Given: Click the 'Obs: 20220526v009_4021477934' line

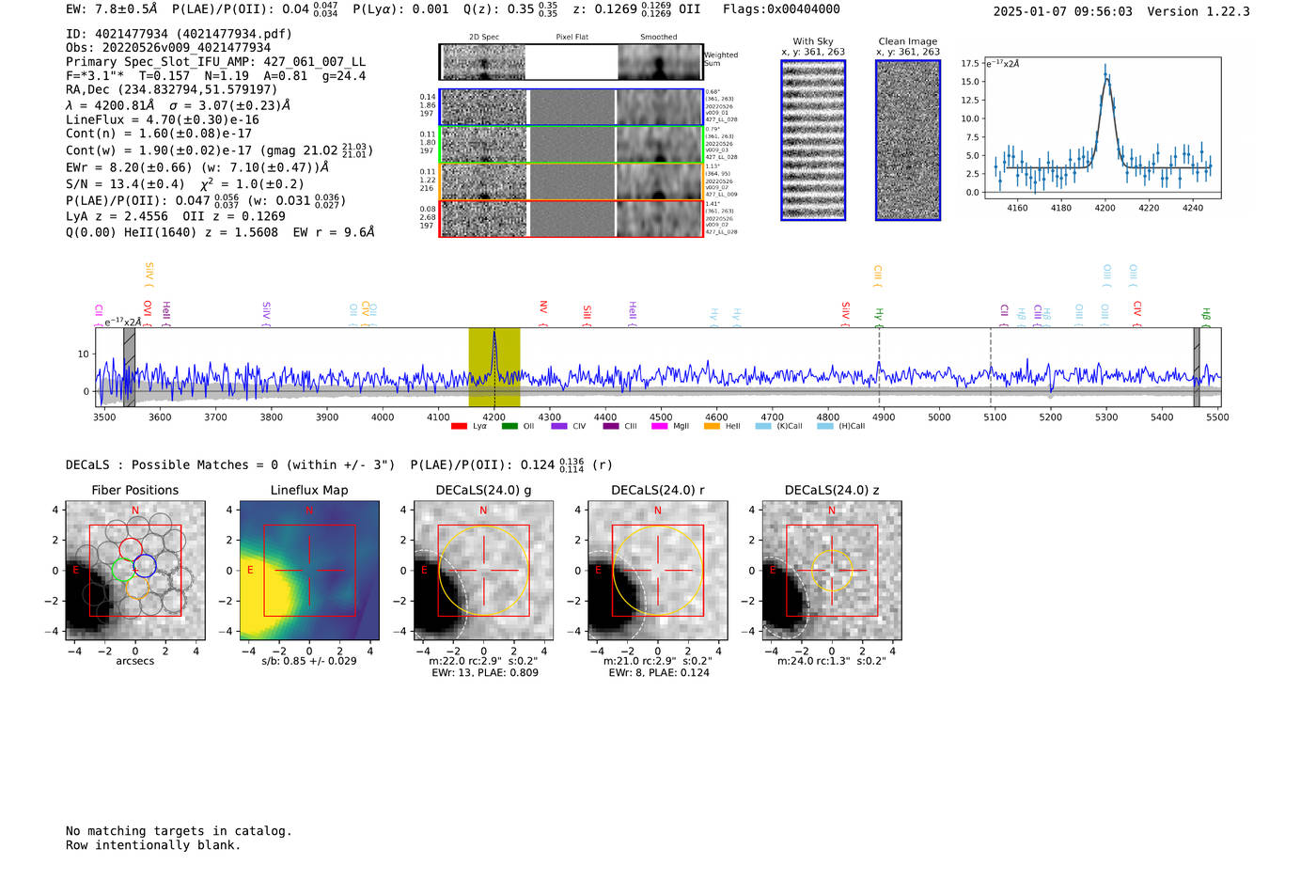Looking at the screenshot, I should click(168, 48).
